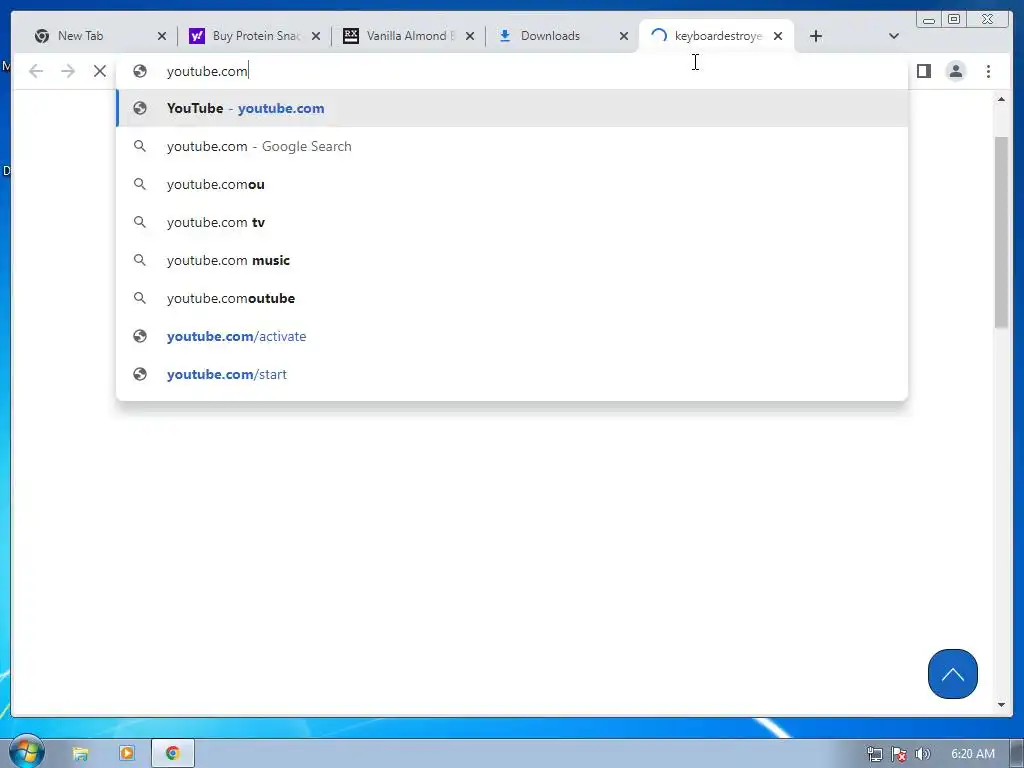This screenshot has width=1024, height=768.
Task: Open the profile avatar menu
Action: click(955, 71)
